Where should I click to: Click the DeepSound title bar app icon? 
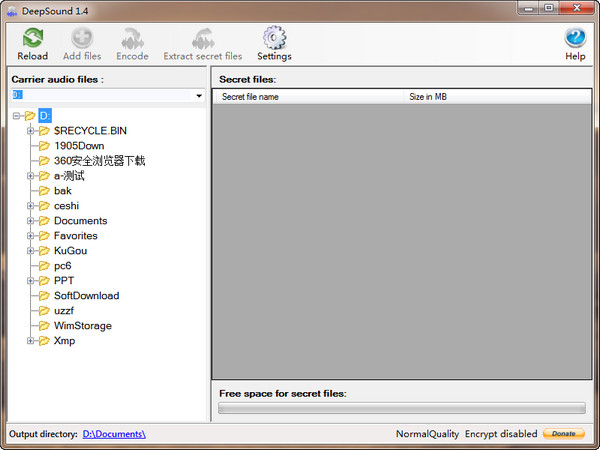click(12, 11)
